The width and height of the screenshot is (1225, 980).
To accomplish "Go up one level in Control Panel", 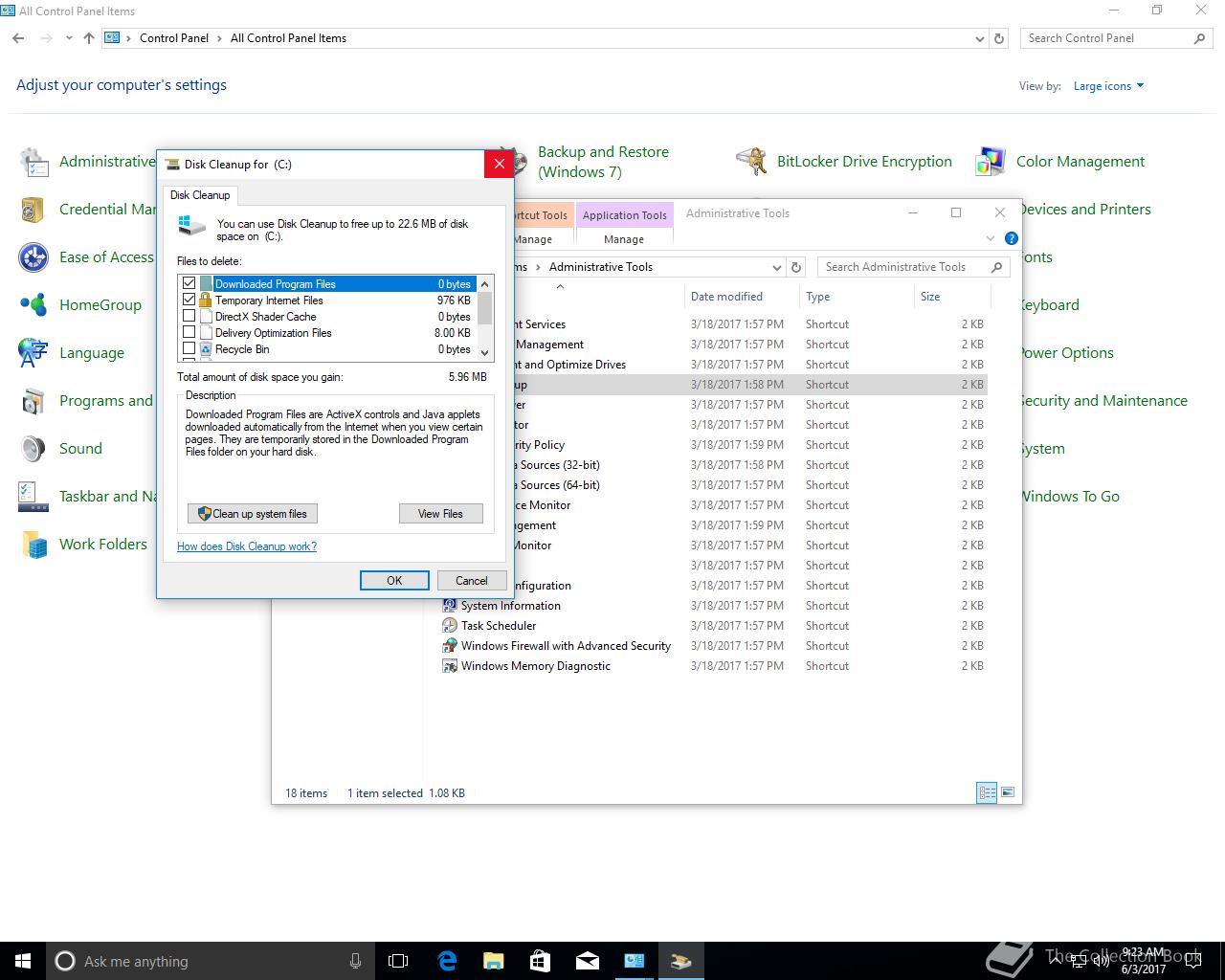I will click(x=89, y=38).
